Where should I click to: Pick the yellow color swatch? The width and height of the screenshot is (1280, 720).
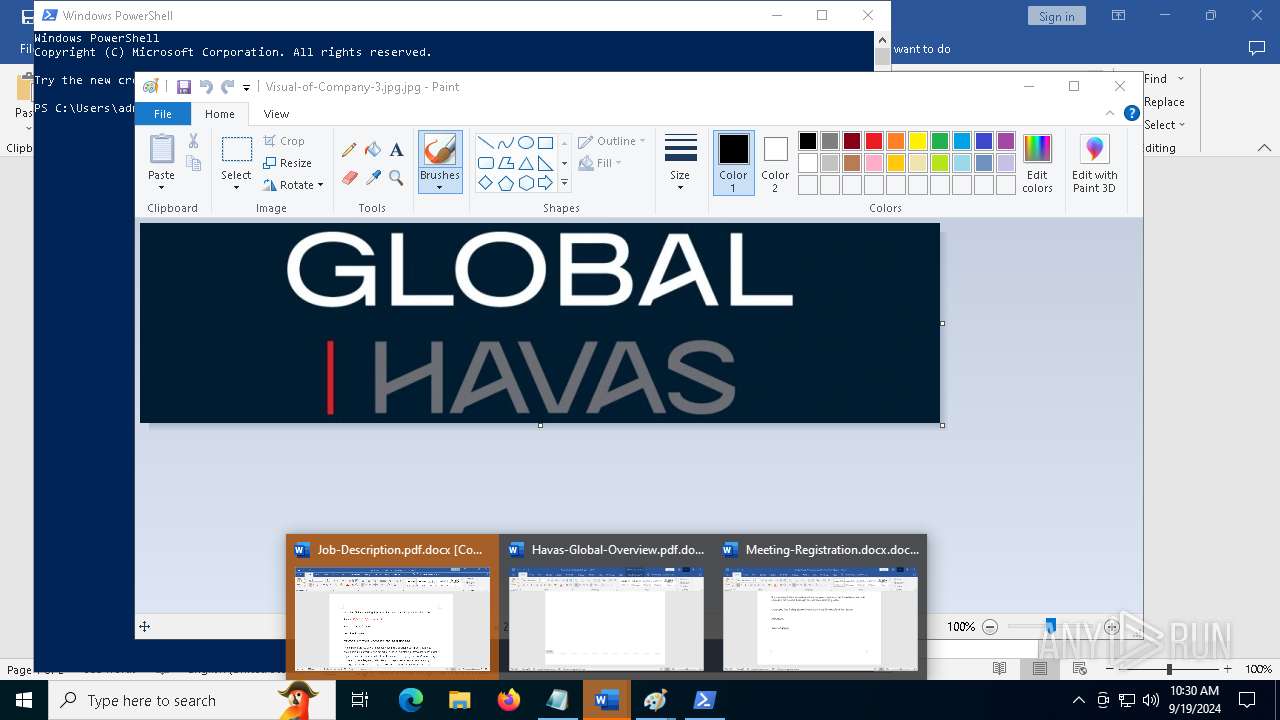tap(918, 141)
